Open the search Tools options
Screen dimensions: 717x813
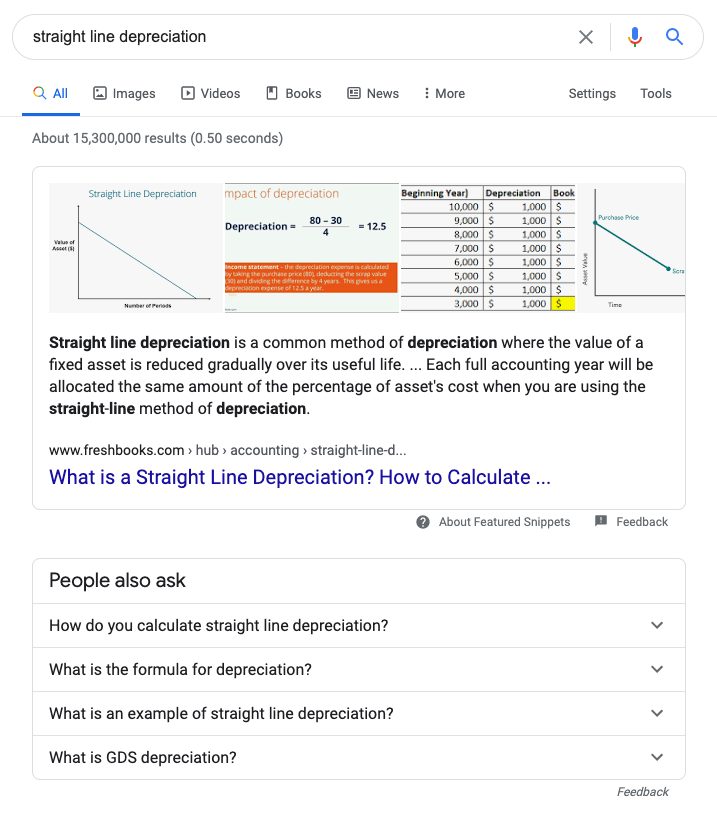coord(656,93)
